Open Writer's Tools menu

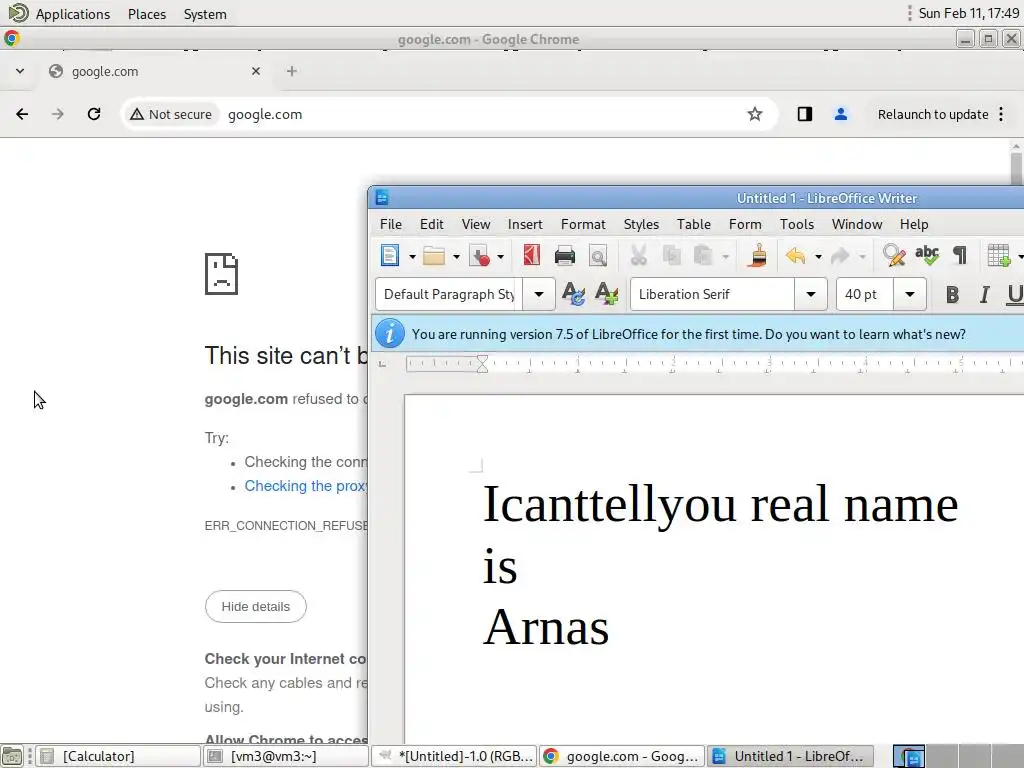click(x=797, y=224)
